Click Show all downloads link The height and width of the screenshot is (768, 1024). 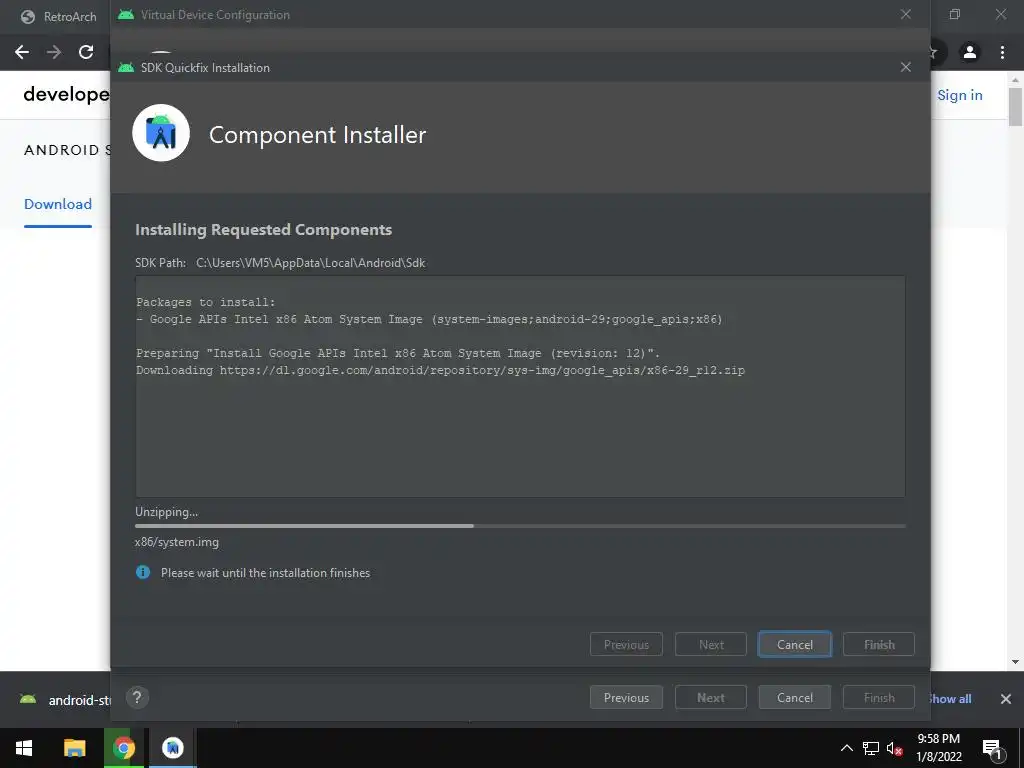(x=950, y=699)
